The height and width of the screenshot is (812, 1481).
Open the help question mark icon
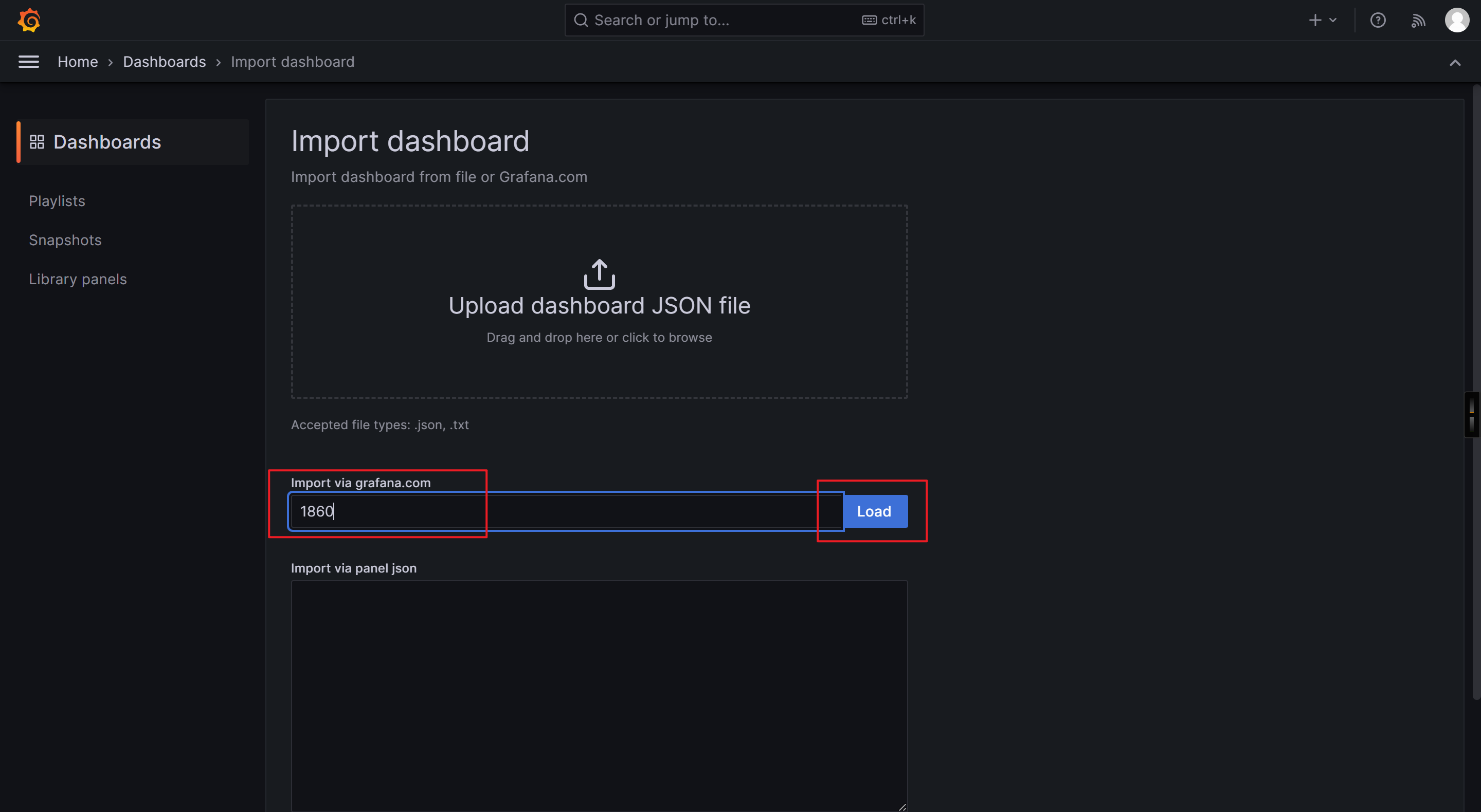(1378, 21)
